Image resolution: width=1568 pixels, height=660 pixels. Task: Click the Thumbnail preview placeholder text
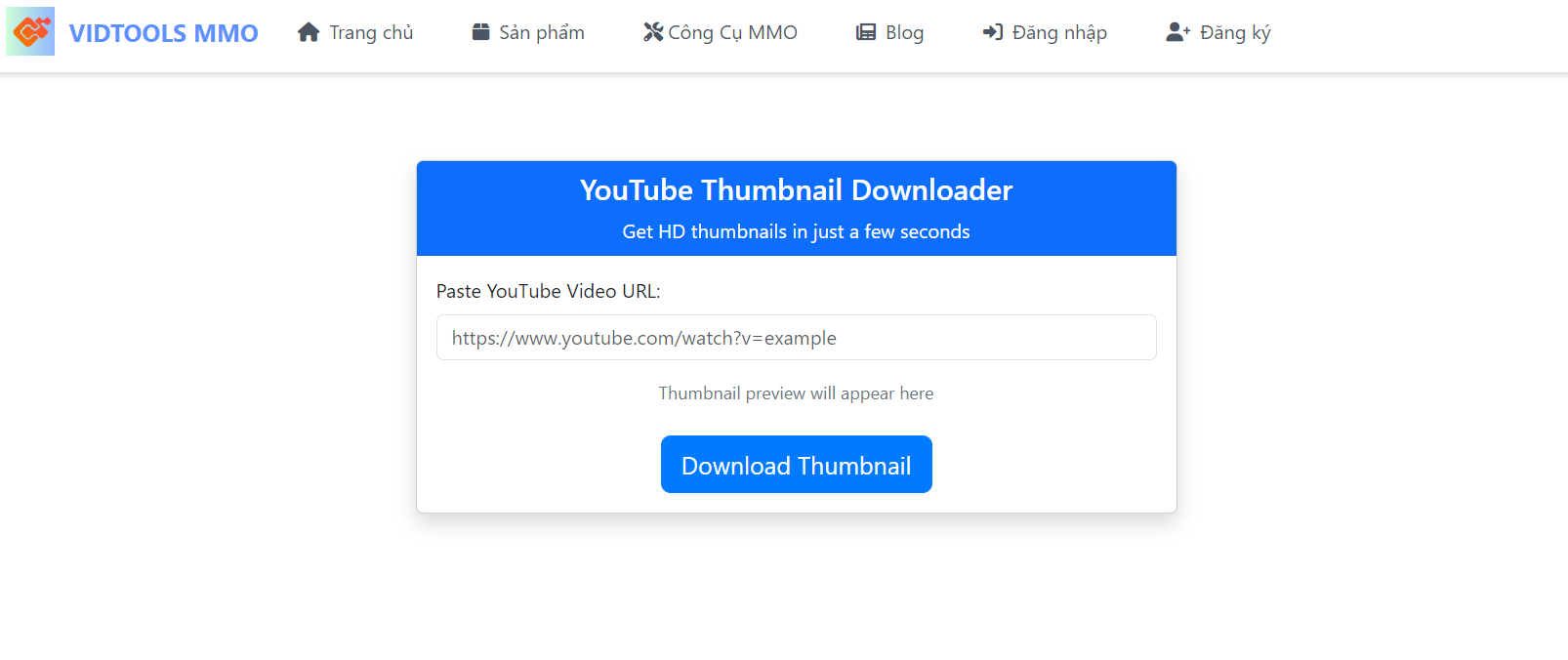[x=797, y=393]
